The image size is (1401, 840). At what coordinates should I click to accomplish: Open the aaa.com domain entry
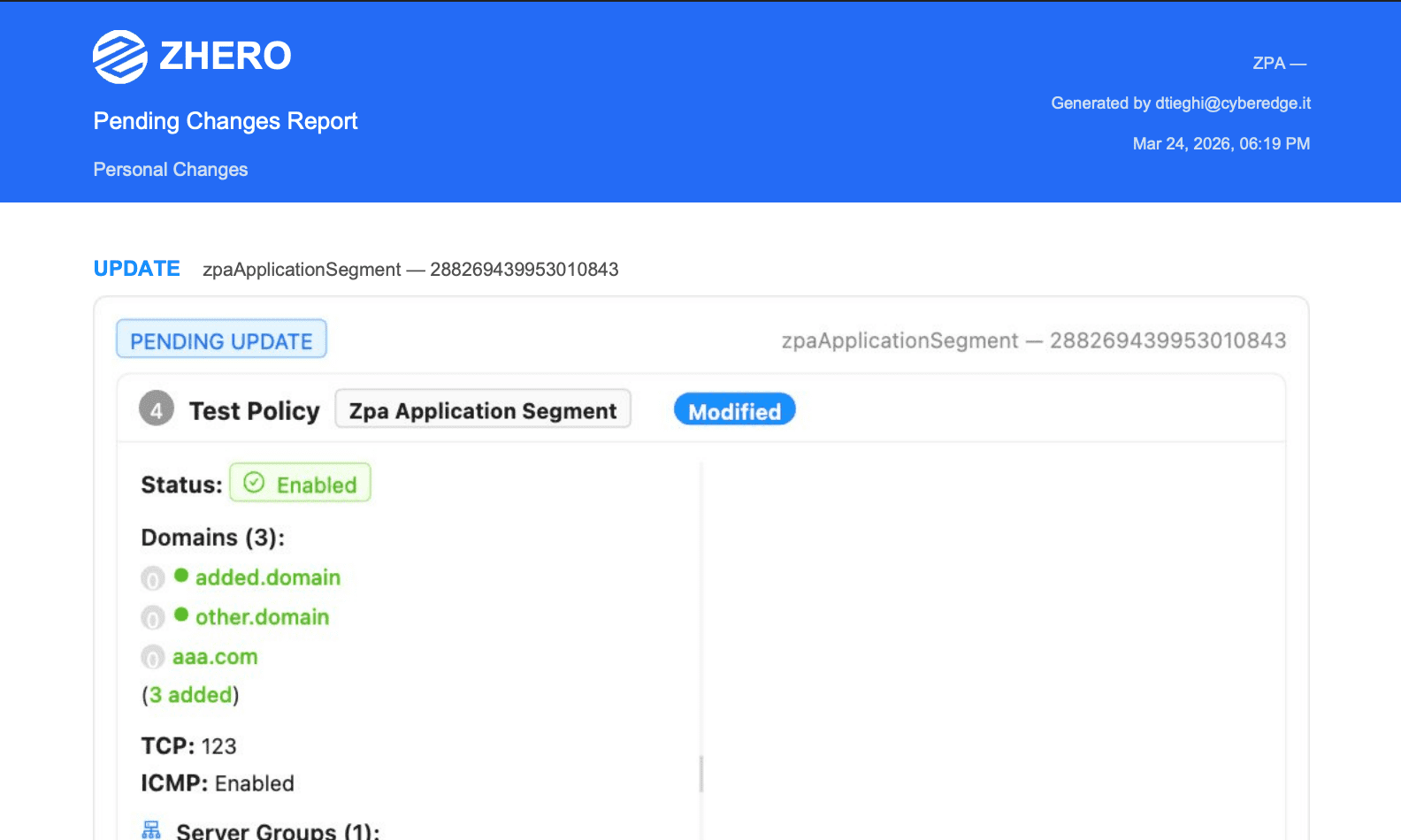[x=215, y=657]
